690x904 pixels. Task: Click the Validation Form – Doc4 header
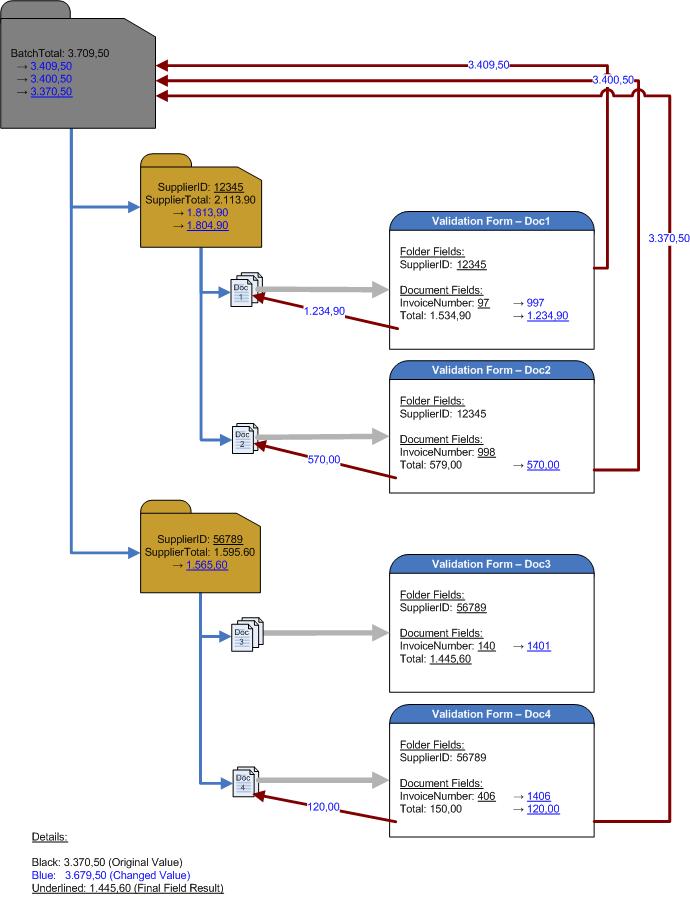[490, 714]
